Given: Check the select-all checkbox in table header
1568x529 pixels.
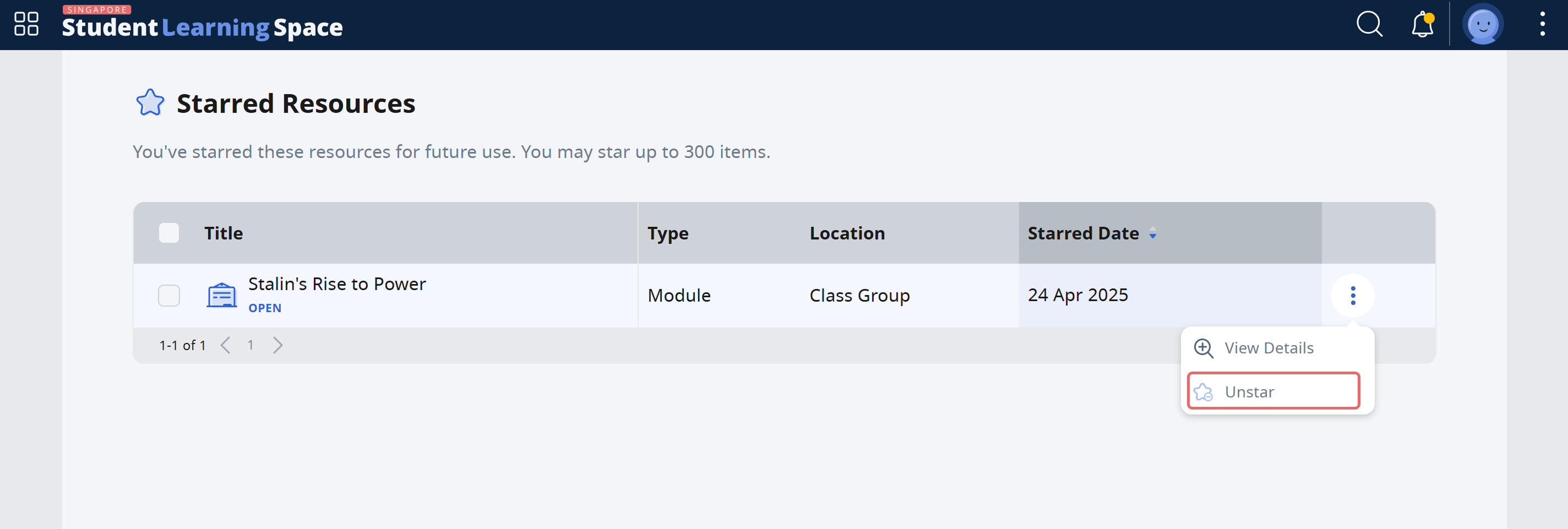Looking at the screenshot, I should pyautogui.click(x=168, y=232).
